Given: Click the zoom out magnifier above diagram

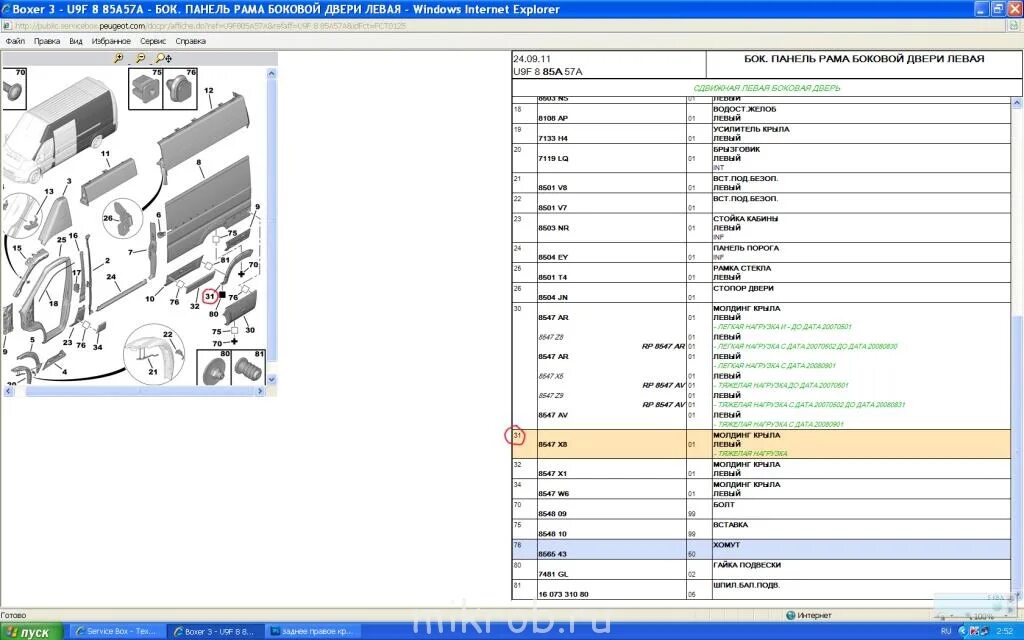Looking at the screenshot, I should point(140,58).
